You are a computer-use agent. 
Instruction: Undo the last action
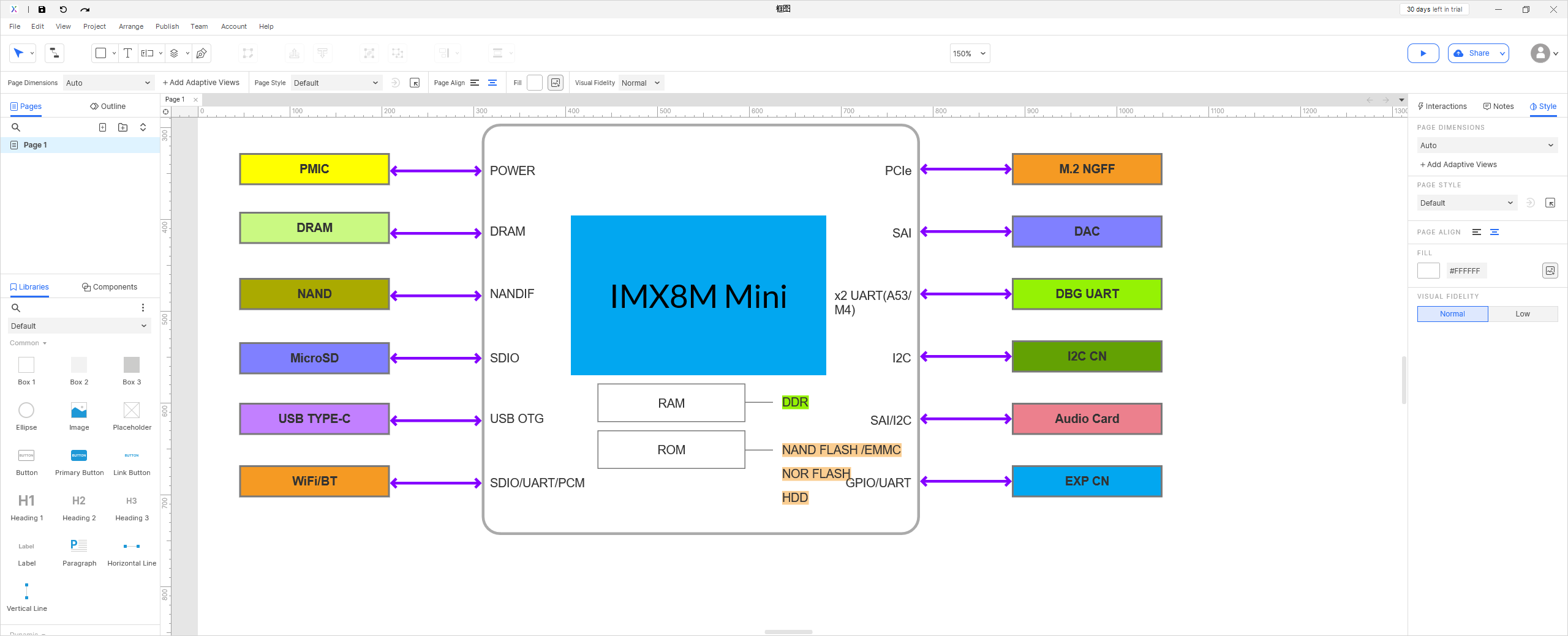[x=63, y=9]
